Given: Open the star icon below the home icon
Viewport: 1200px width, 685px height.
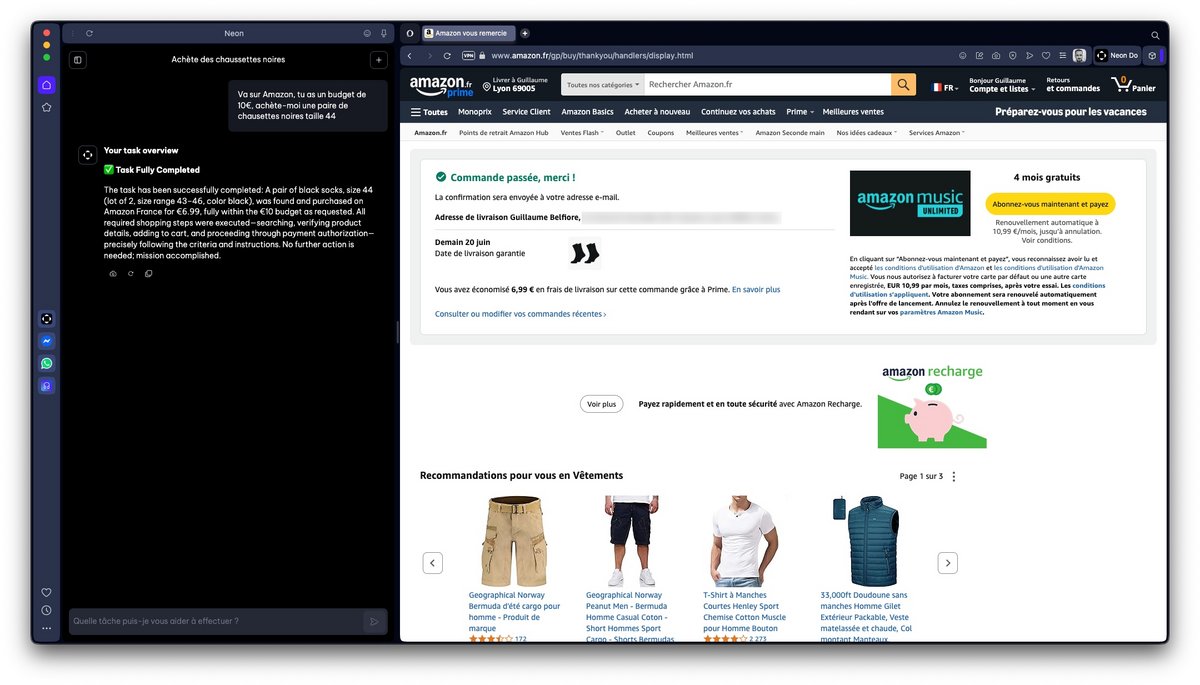Looking at the screenshot, I should [x=46, y=107].
